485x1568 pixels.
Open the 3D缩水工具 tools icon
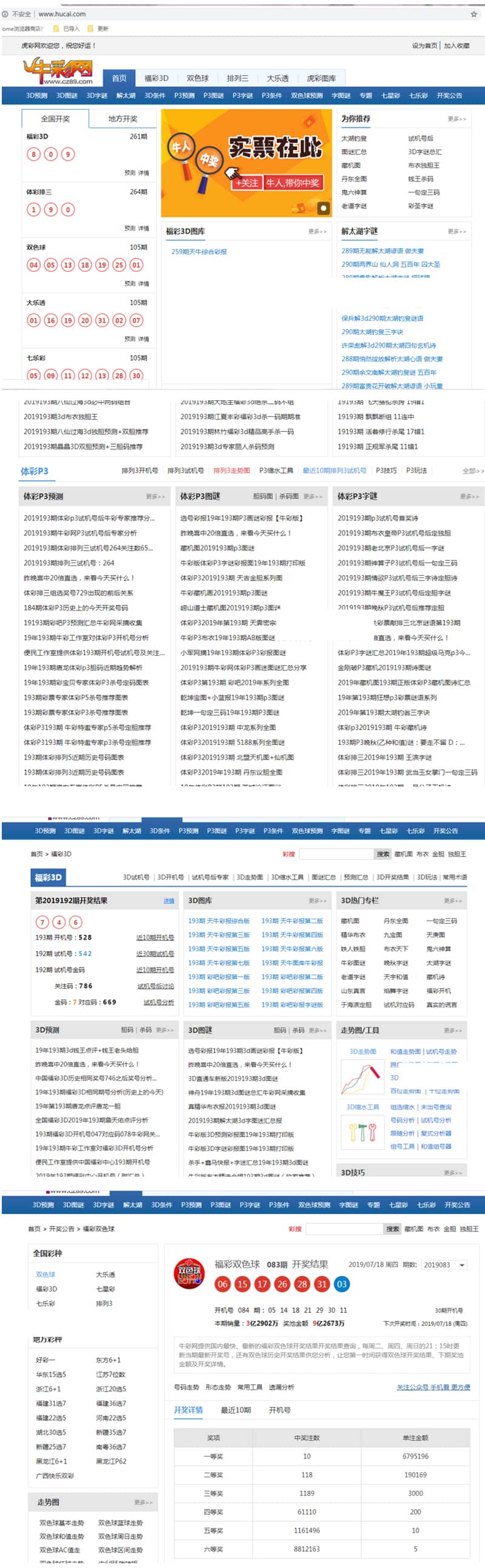(362, 1132)
